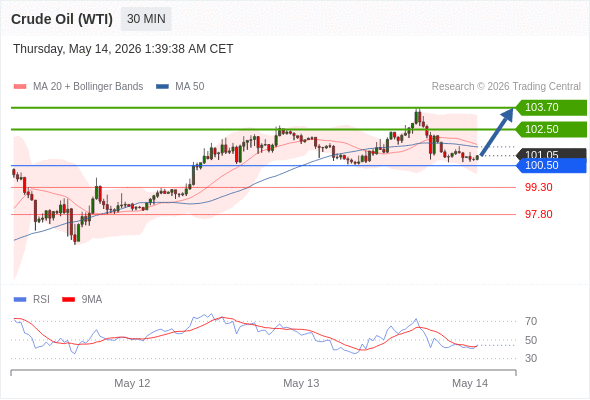Image resolution: width=590 pixels, height=400 pixels.
Task: Click the Research © 2026 Trading Central text
Action: point(506,87)
